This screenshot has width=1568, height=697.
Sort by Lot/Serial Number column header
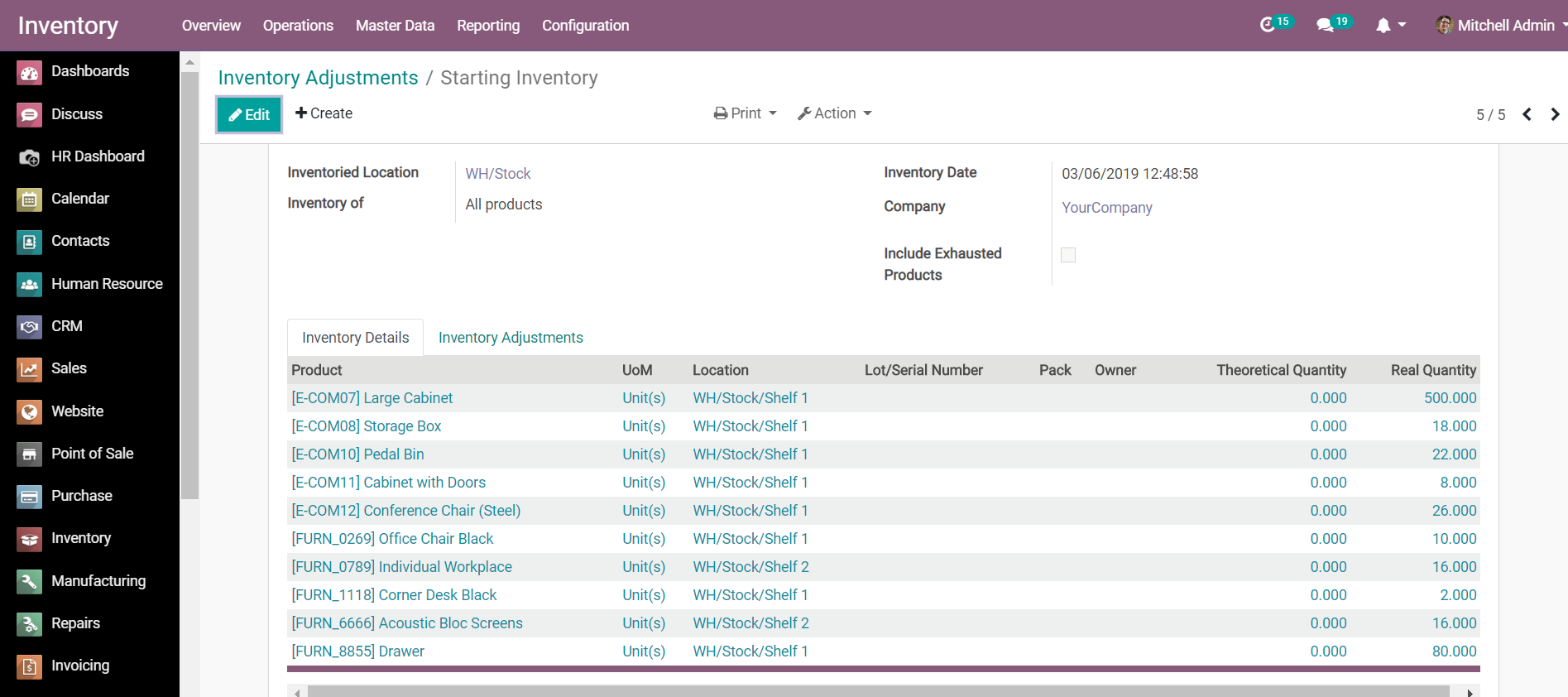(x=923, y=370)
